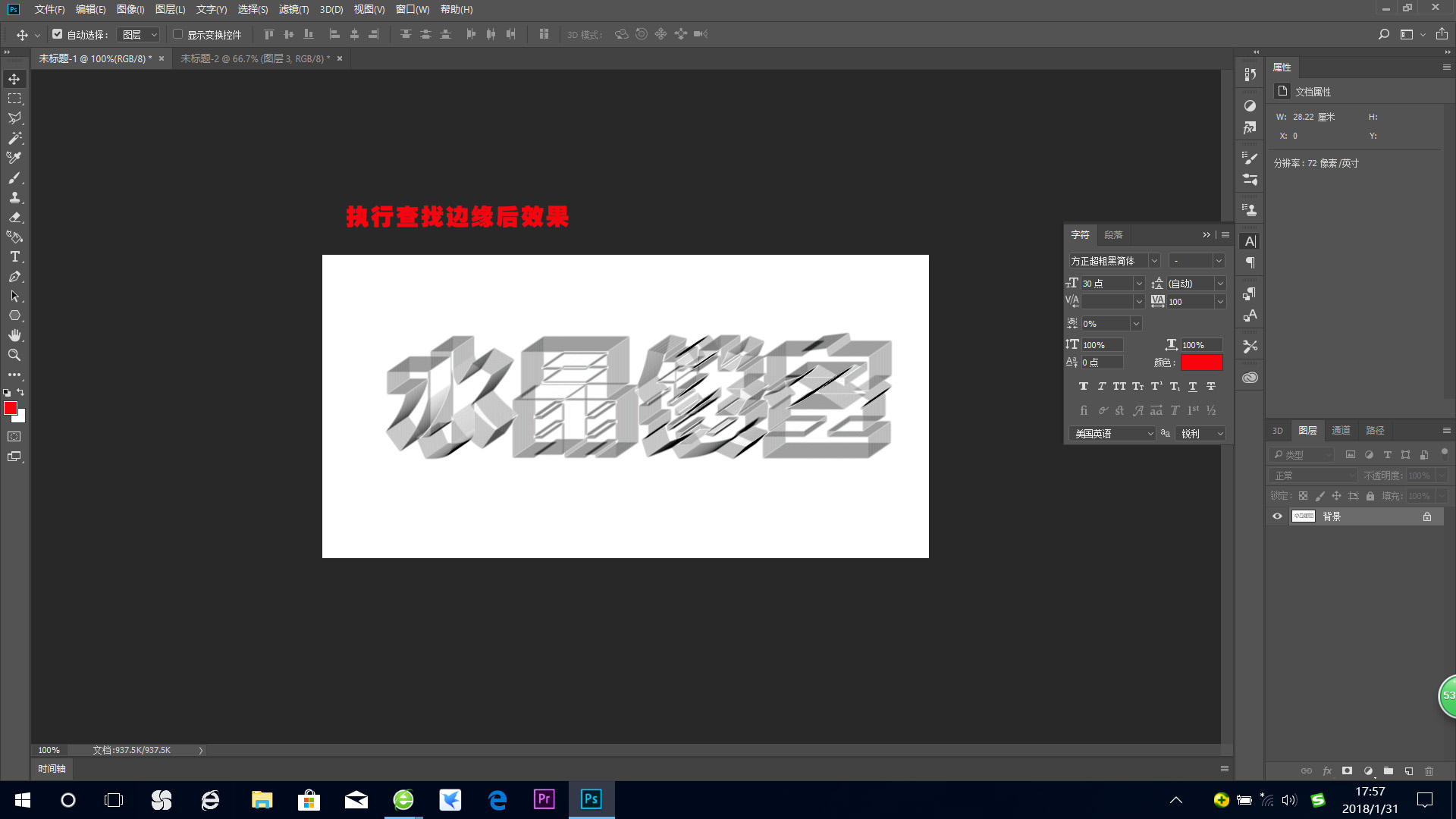Click the Add layer style fx button

1327,770
